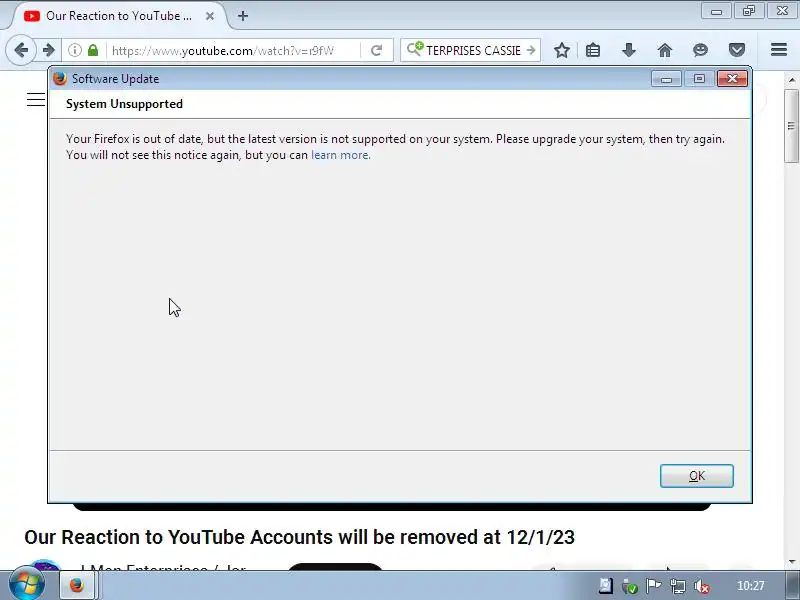
Task: Click the first system tray notepad icon
Action: (x=606, y=586)
